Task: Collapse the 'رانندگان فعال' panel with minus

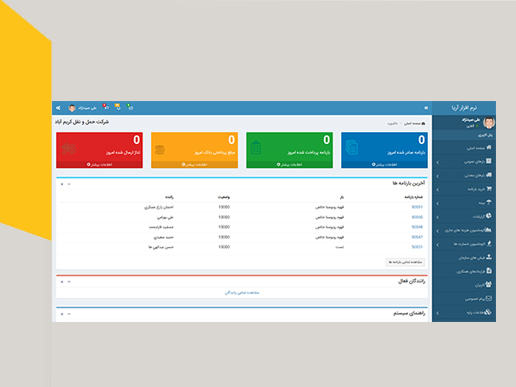Action: tap(69, 282)
